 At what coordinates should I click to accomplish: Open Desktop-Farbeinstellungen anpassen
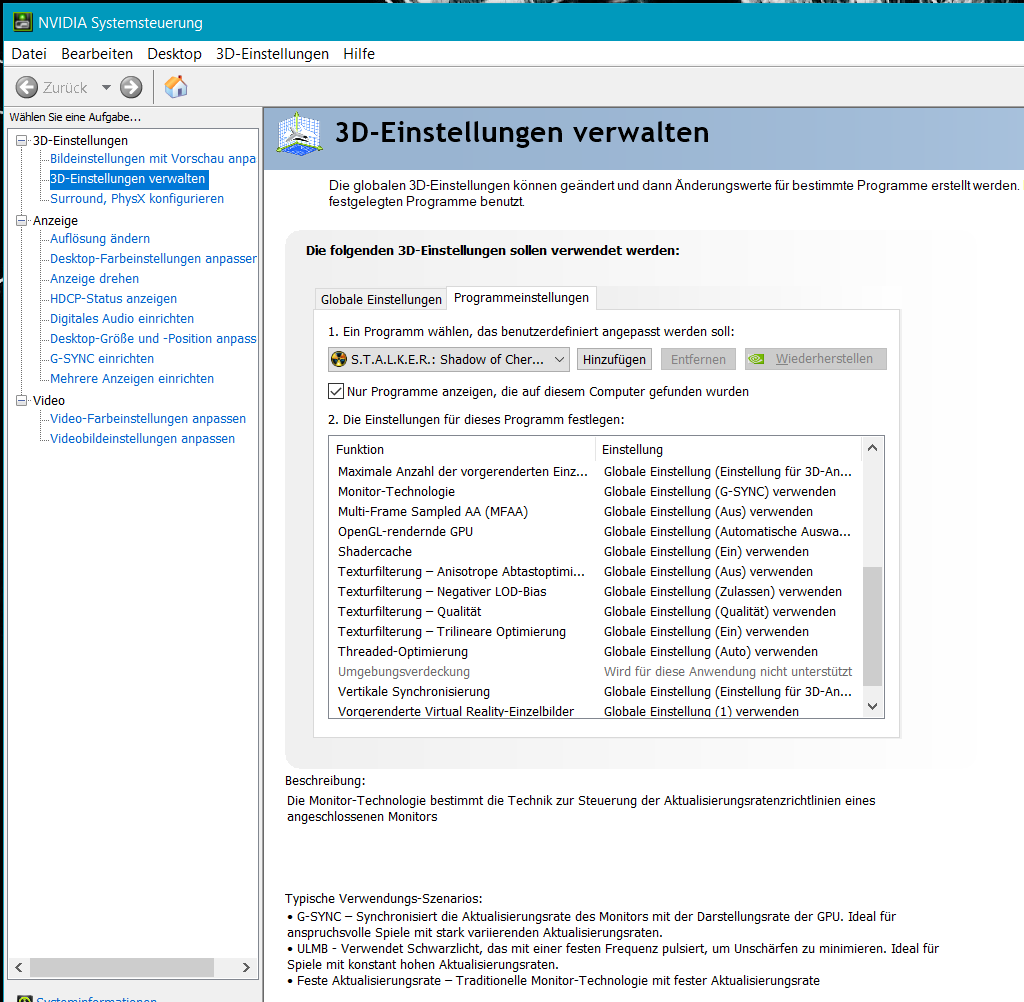(153, 259)
